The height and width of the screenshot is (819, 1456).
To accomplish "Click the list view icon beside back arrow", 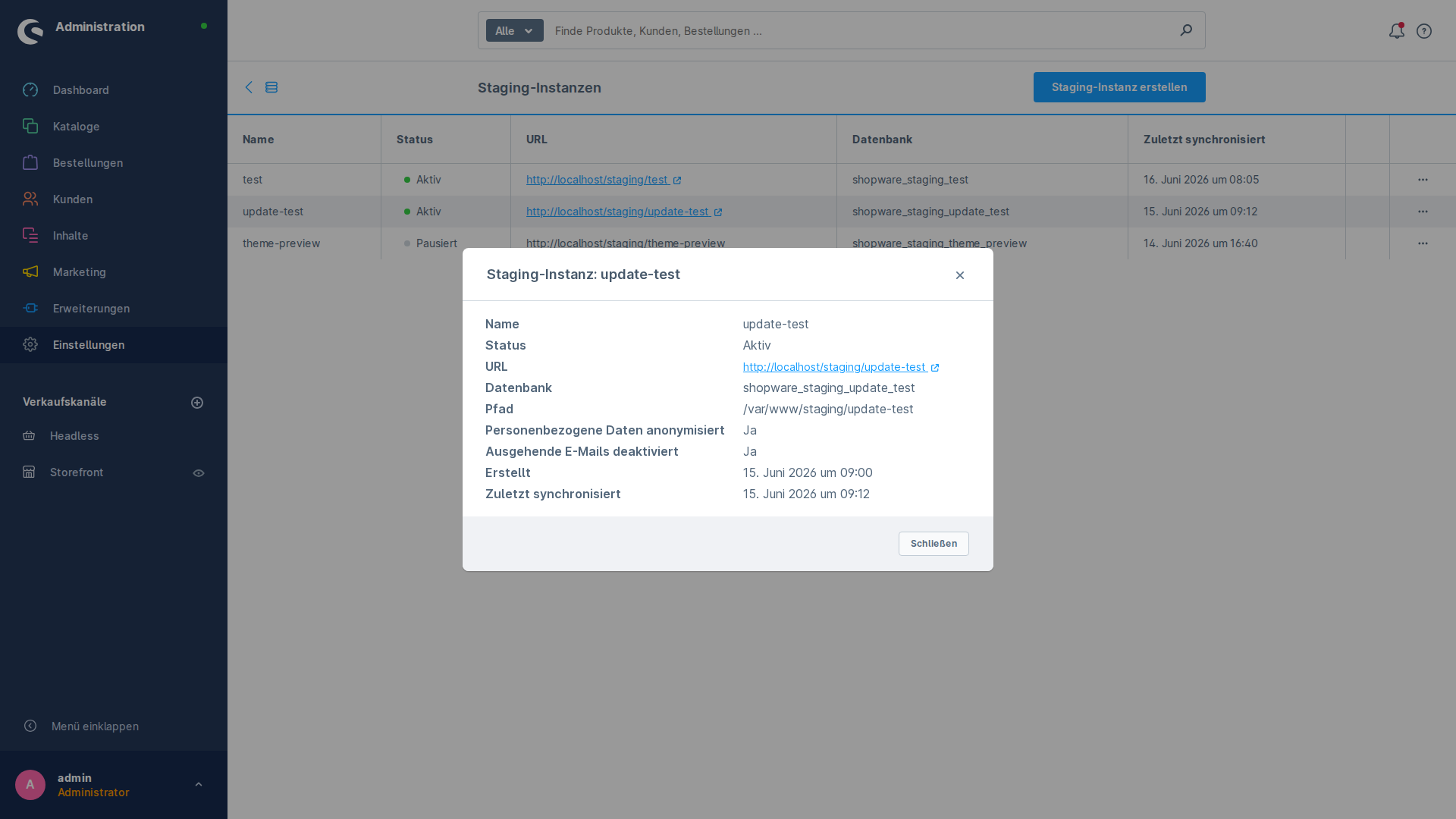I will coord(271,87).
